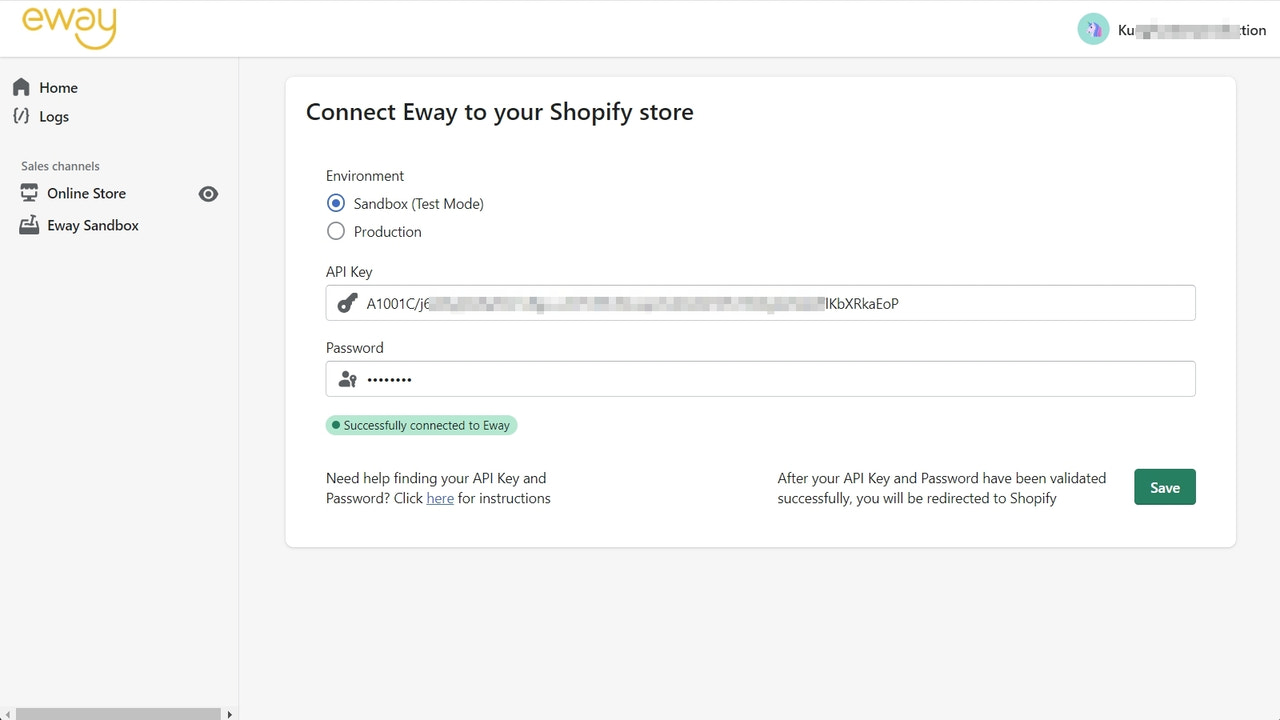Click the scrollbar right arrow
This screenshot has width=1280, height=720.
pyautogui.click(x=230, y=714)
